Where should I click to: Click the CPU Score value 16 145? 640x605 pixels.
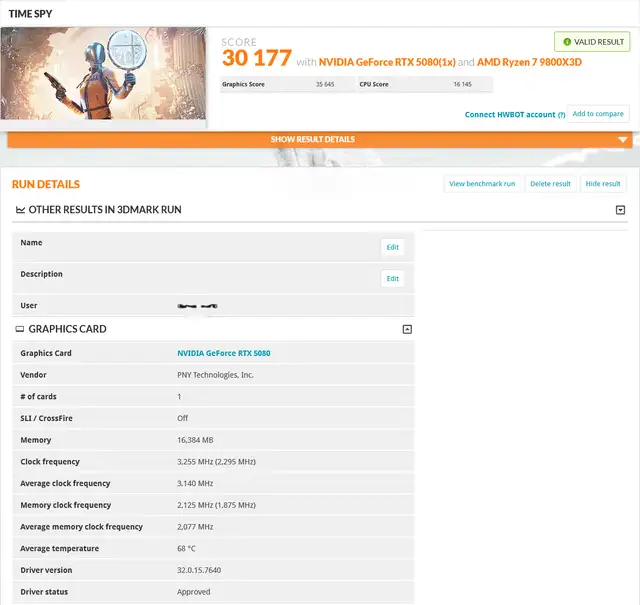coord(462,85)
